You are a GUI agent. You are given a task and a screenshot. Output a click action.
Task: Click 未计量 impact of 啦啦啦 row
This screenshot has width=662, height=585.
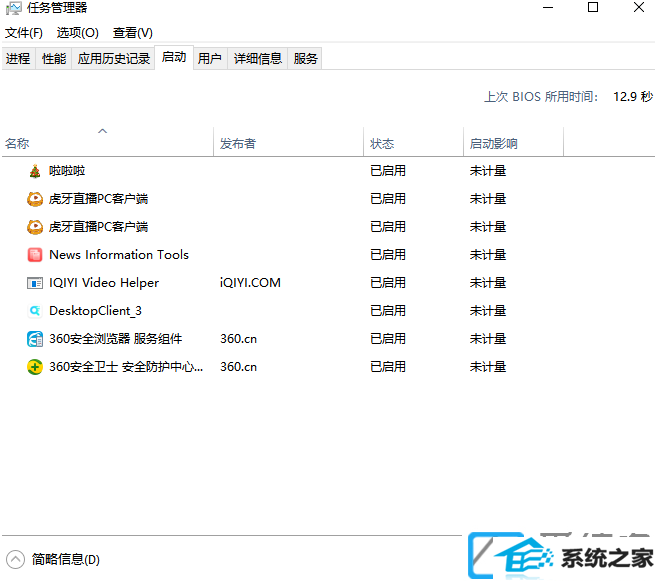coord(488,171)
